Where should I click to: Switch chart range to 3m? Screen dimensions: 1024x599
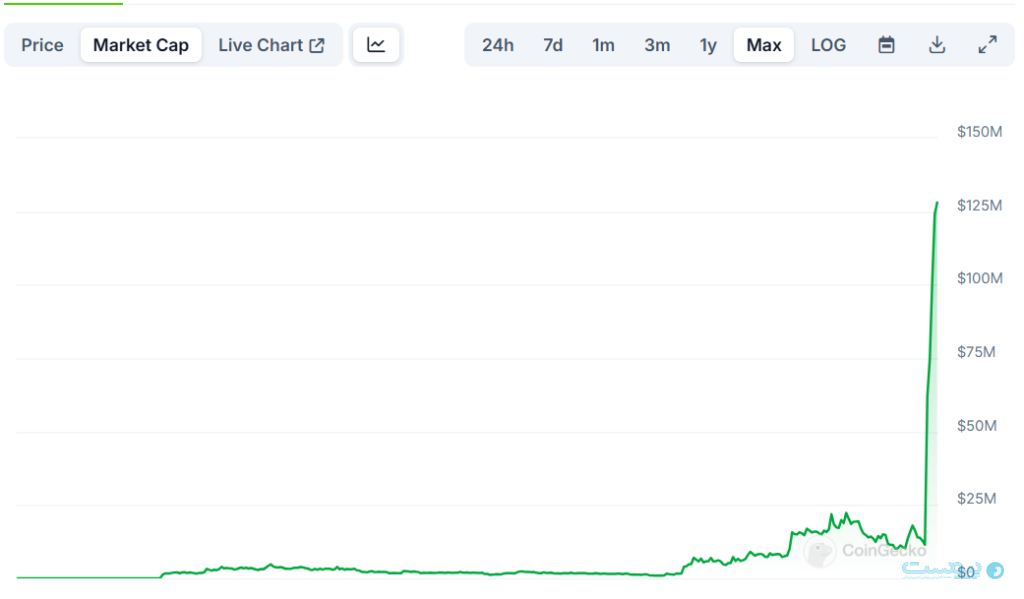(657, 45)
